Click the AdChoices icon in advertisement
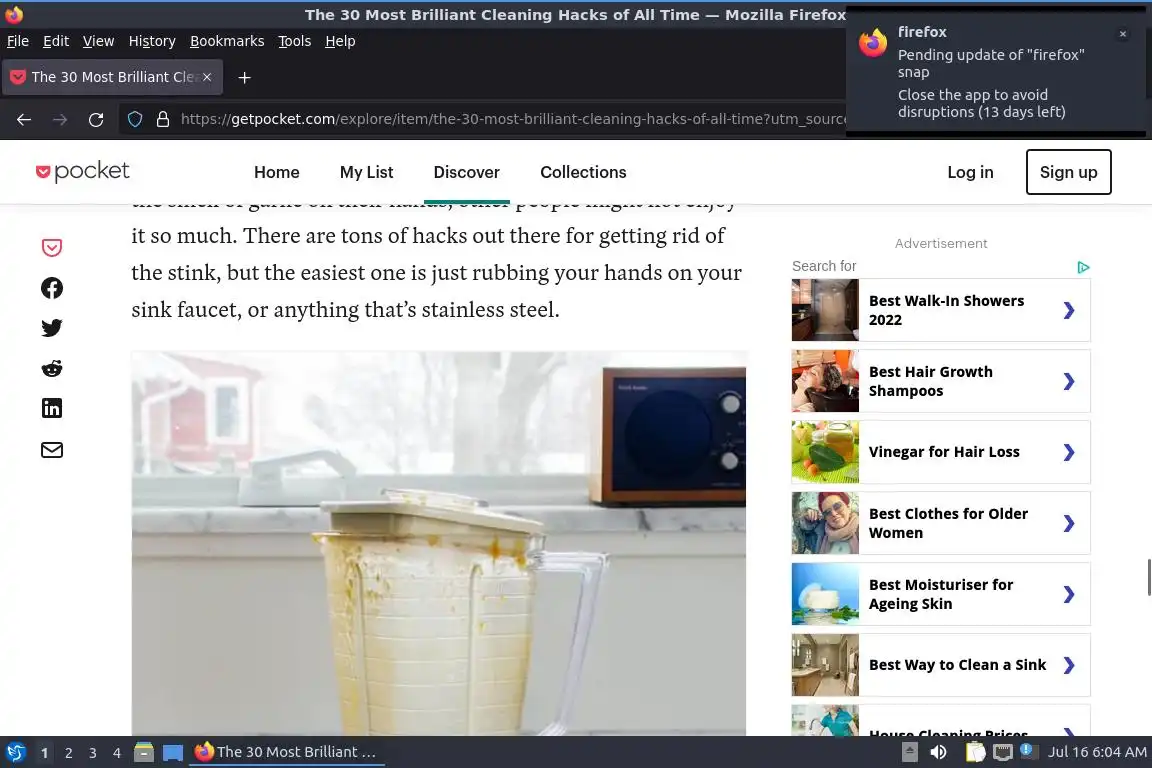The height and width of the screenshot is (768, 1152). pyautogui.click(x=1083, y=267)
